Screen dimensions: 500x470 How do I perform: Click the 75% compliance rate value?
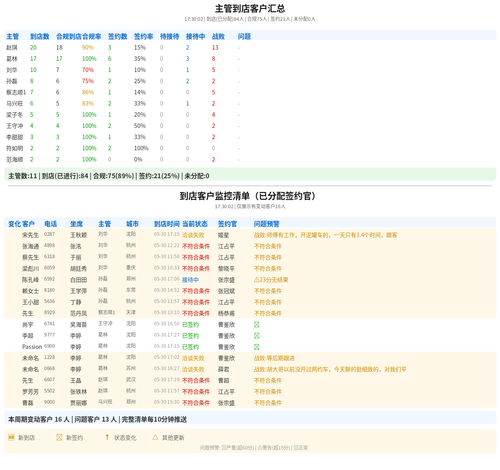click(88, 81)
